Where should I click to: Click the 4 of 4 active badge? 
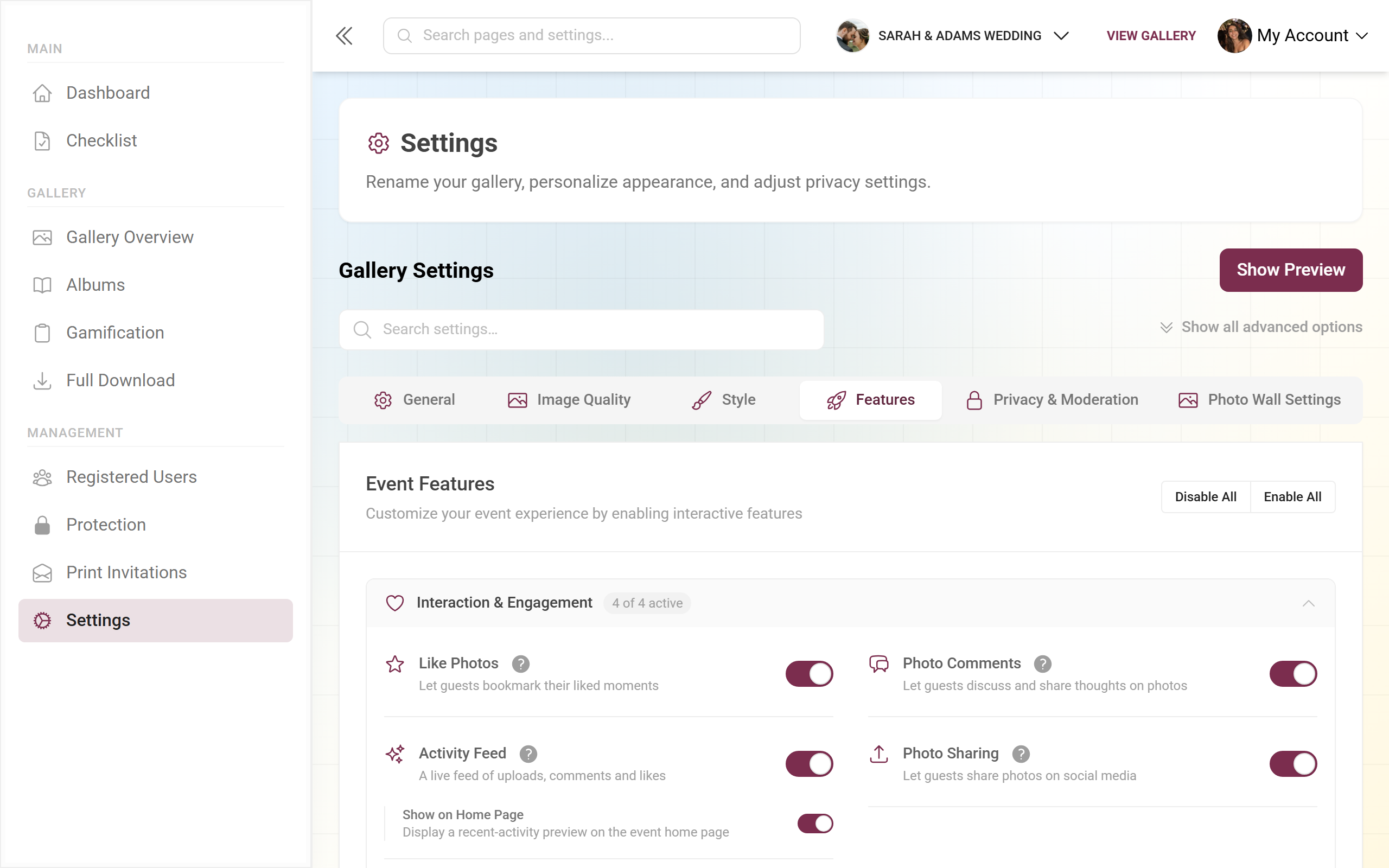[x=647, y=603]
